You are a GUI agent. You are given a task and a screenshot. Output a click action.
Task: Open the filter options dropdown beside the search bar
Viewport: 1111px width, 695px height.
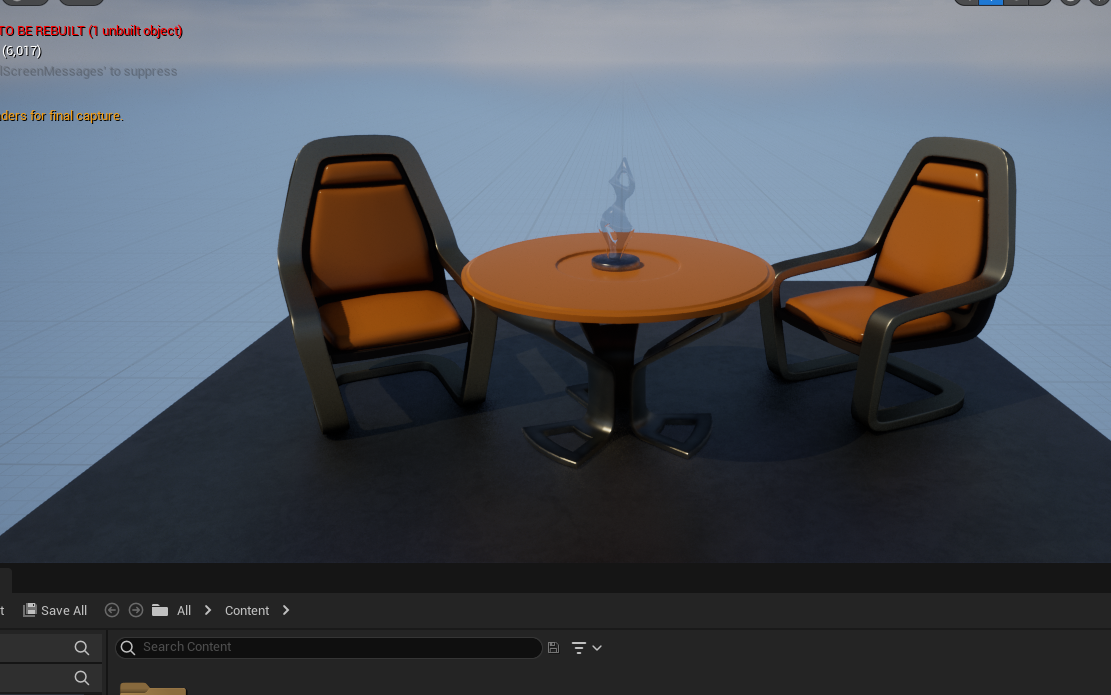[x=586, y=648]
